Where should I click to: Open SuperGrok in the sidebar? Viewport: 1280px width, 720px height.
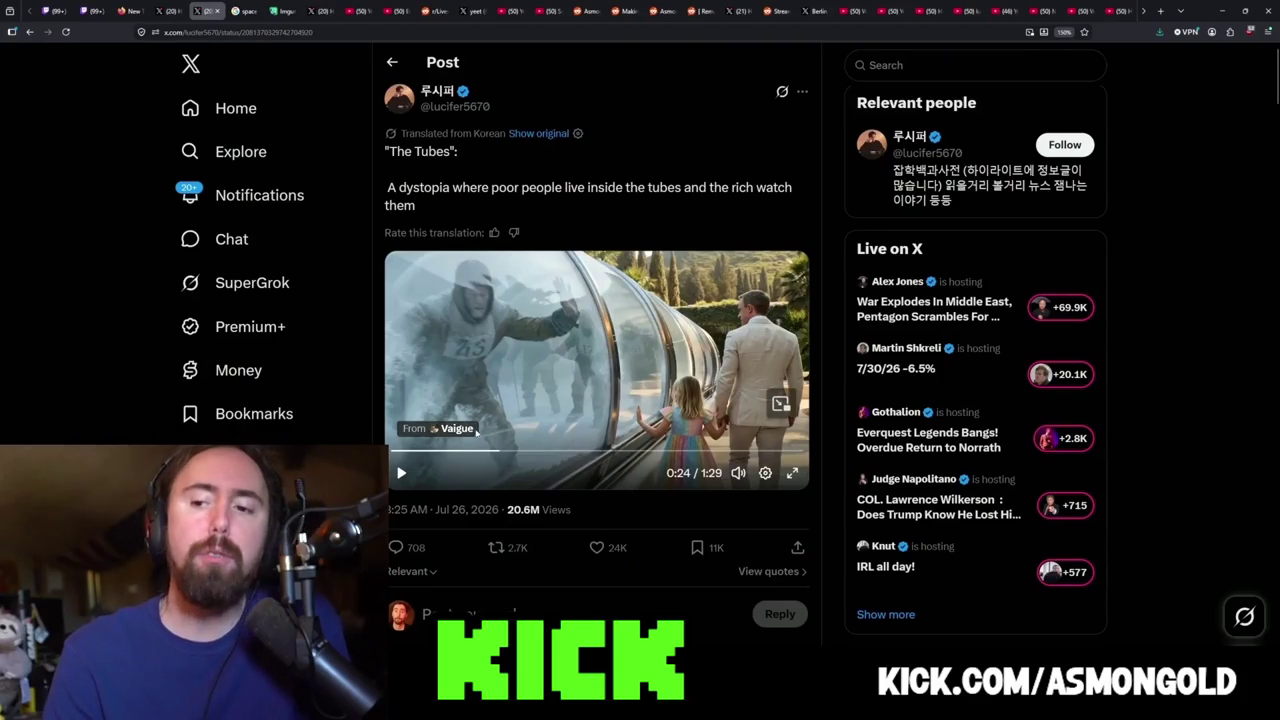point(235,283)
